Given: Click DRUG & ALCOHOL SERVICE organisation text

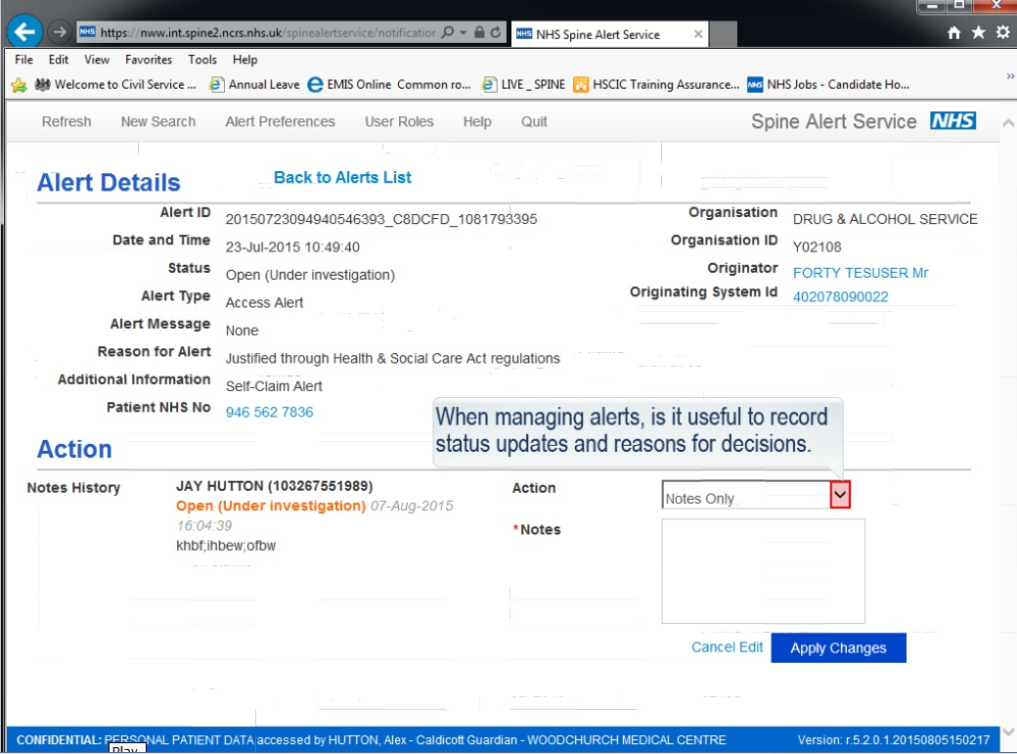Looking at the screenshot, I should pos(885,219).
